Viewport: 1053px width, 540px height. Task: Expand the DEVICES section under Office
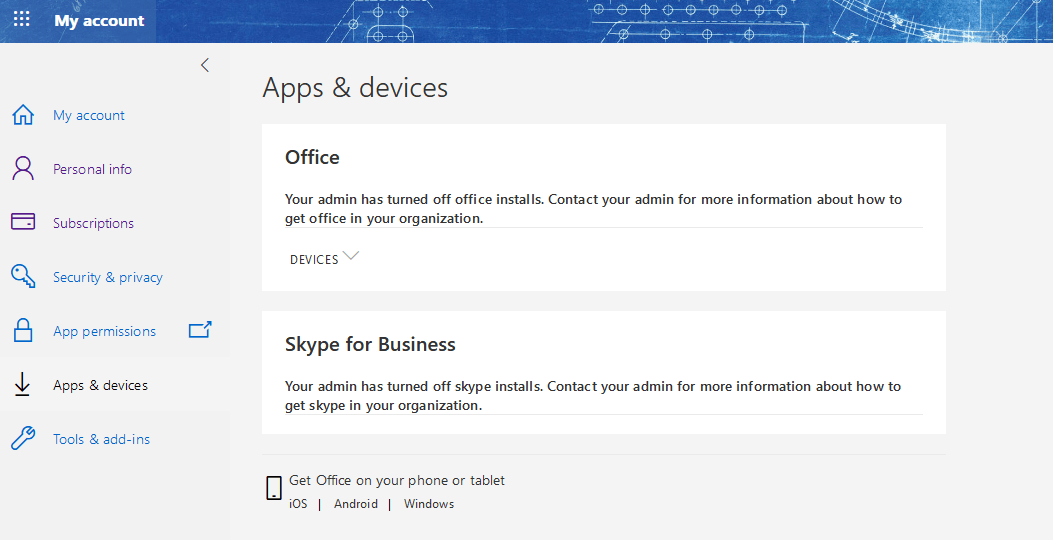[314, 259]
